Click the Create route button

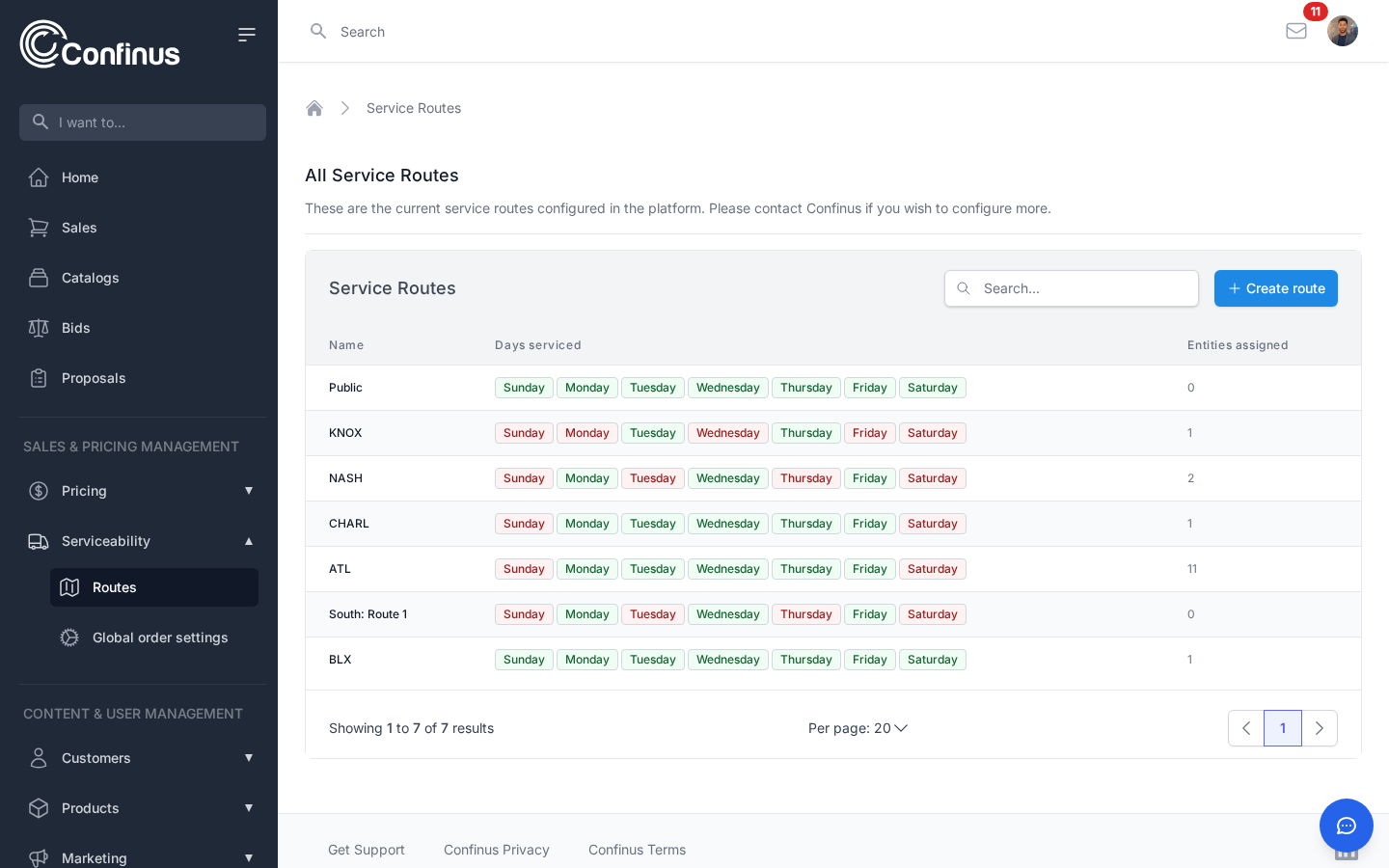1275,288
